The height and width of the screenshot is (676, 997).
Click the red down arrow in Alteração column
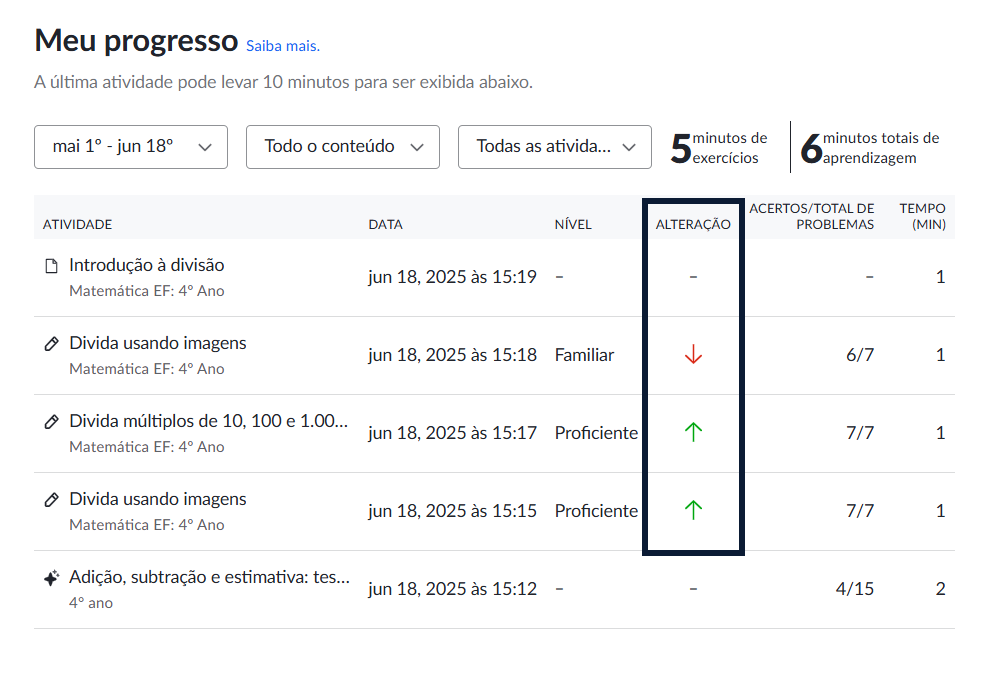click(693, 355)
